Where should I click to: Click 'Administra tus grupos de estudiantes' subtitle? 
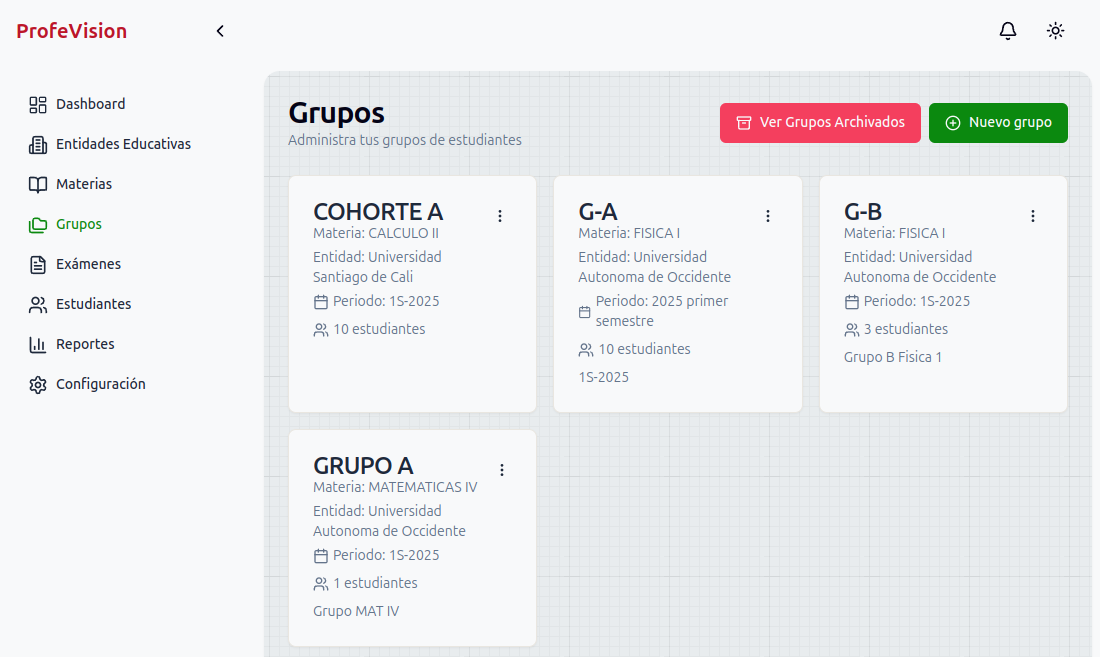click(x=405, y=140)
